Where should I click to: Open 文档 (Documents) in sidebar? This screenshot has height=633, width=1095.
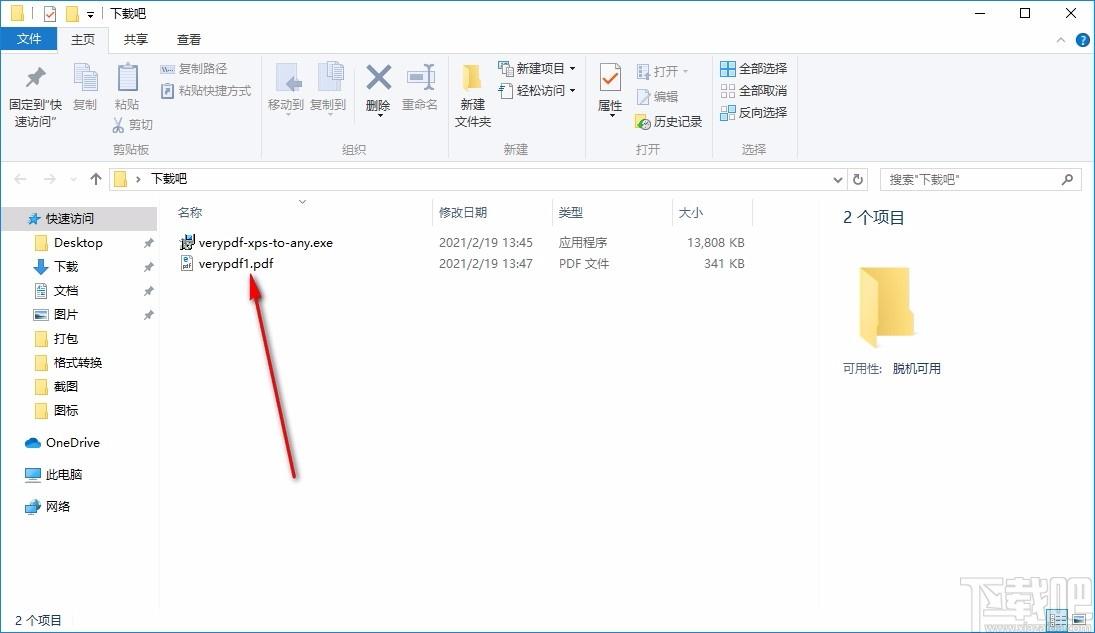point(66,290)
